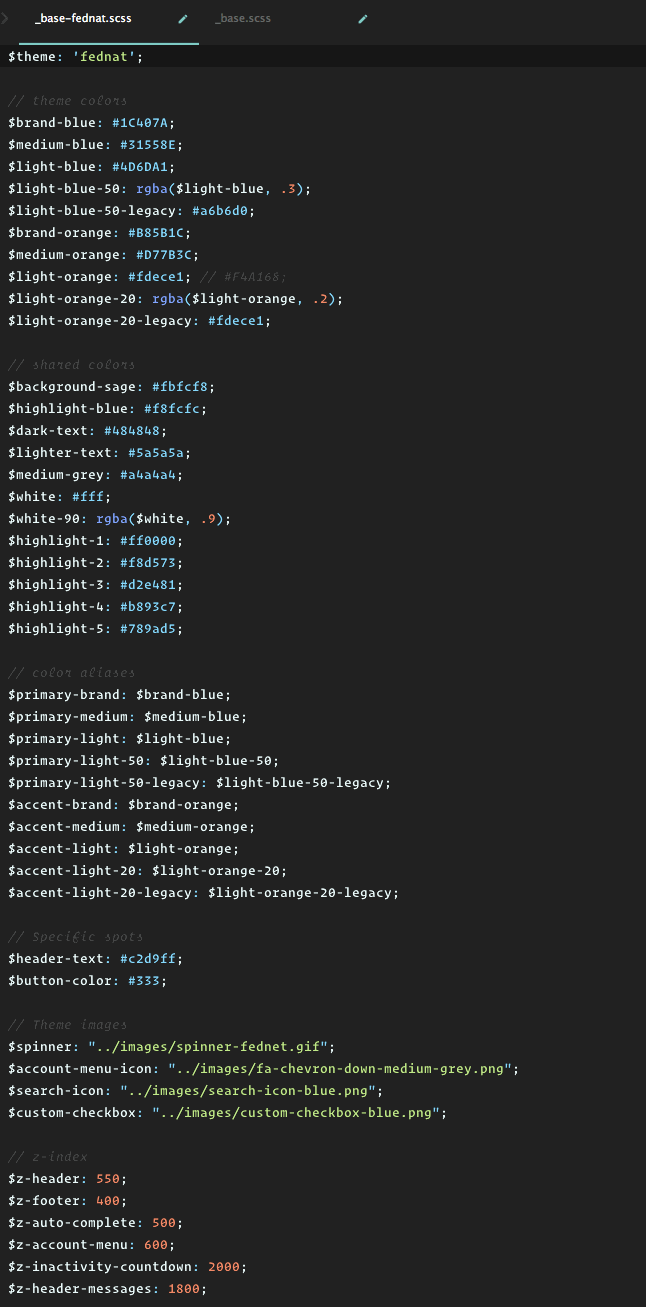The image size is (646, 1307).
Task: Expand the sidebar chevron beside the tabs
Action: coord(6,18)
